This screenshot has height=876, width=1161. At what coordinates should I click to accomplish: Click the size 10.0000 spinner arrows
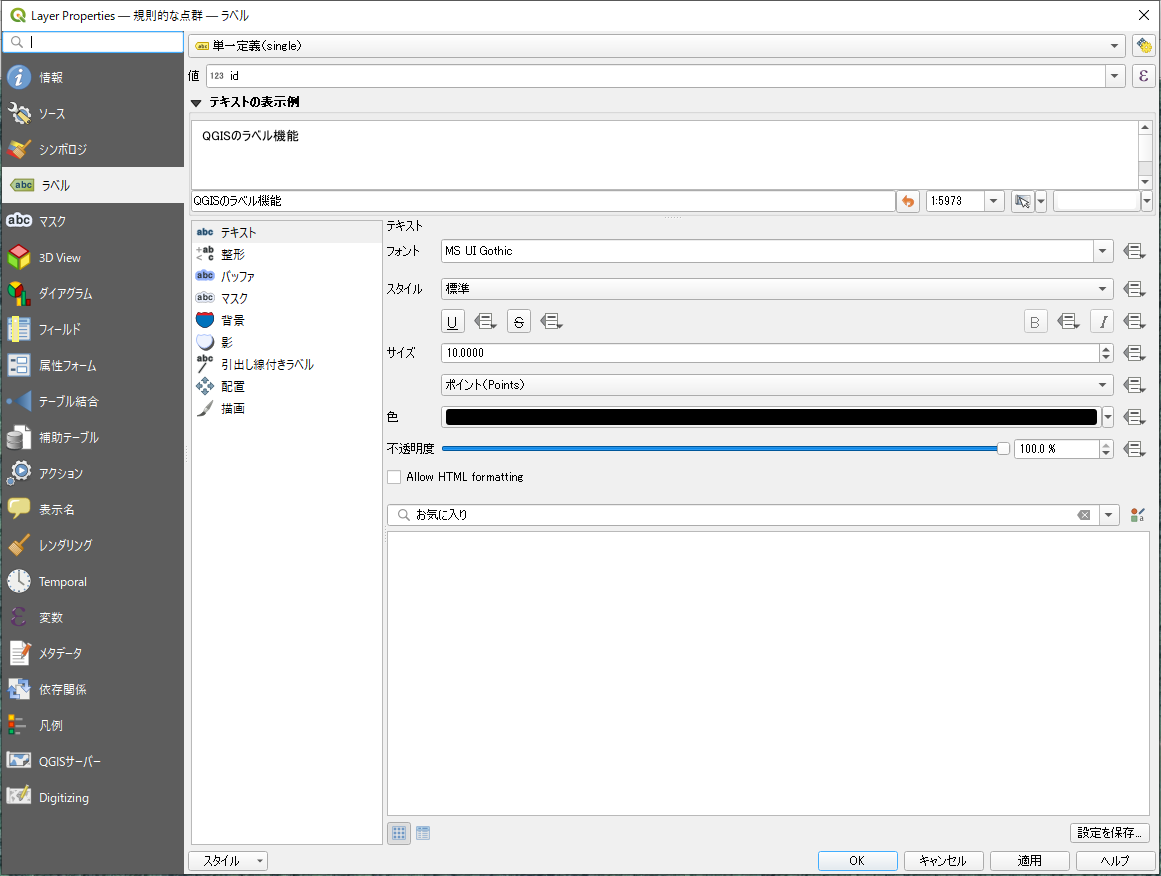coord(1106,353)
